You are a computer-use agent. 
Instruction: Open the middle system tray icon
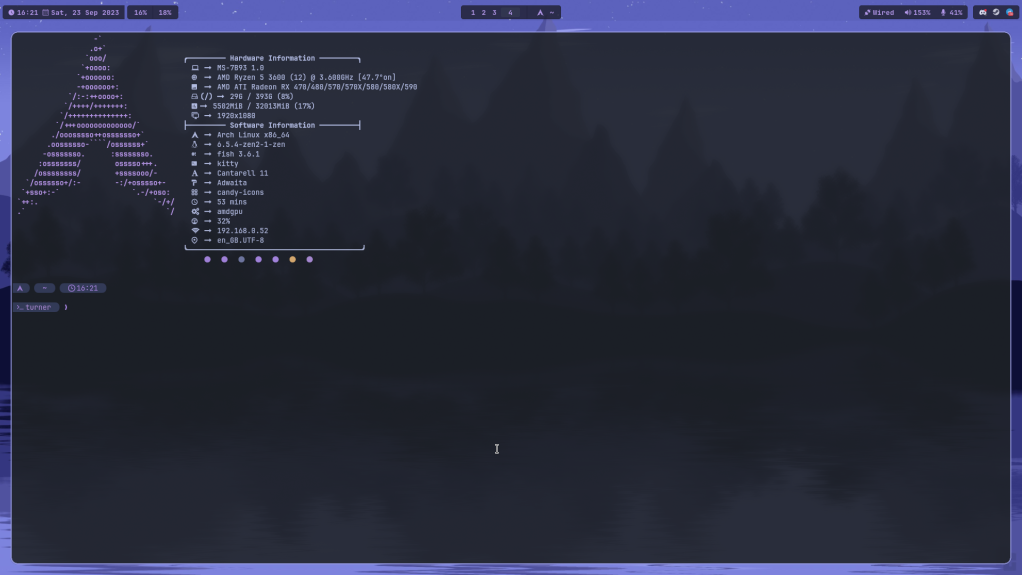coord(996,12)
